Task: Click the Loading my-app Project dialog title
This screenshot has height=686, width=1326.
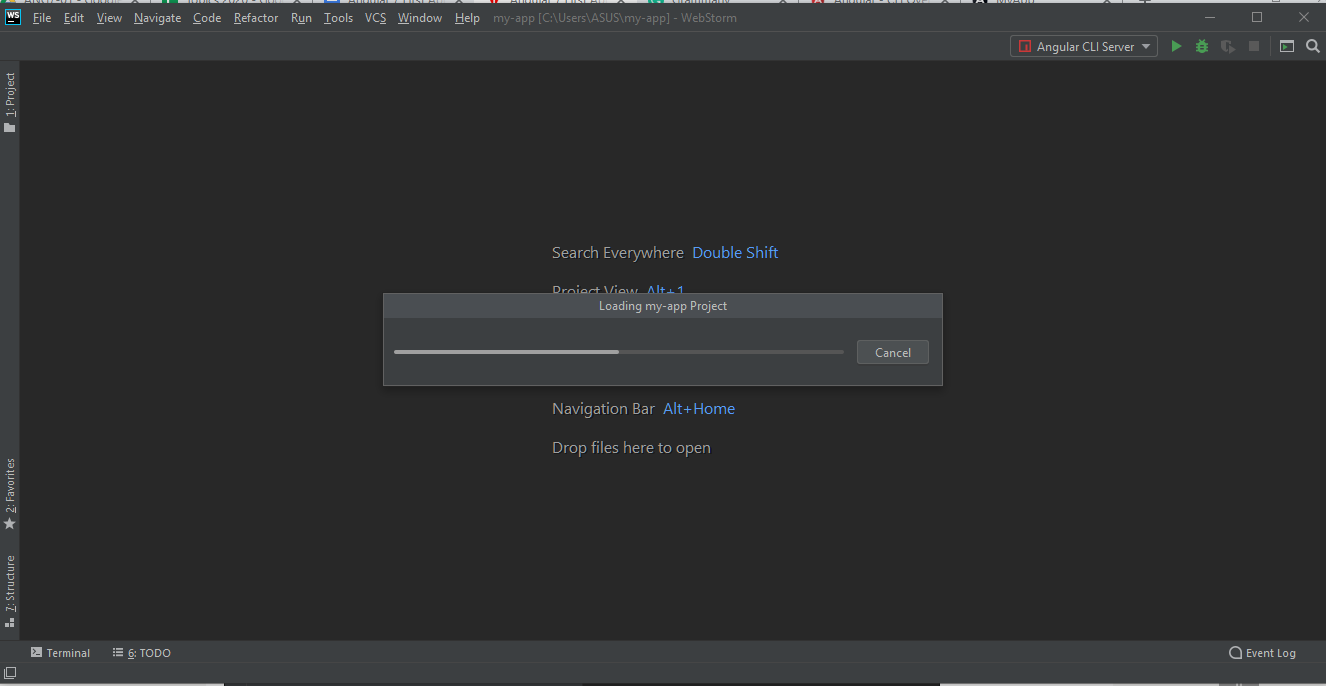Action: (x=663, y=306)
